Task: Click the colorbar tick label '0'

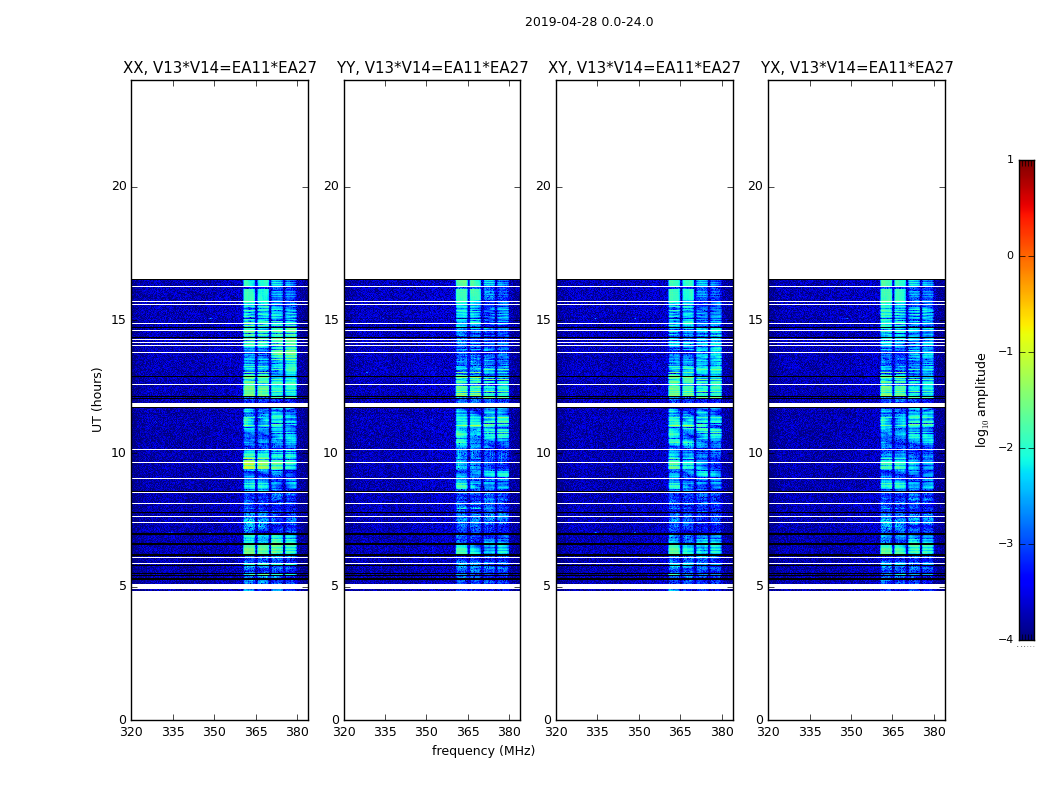Action: tap(1010, 256)
